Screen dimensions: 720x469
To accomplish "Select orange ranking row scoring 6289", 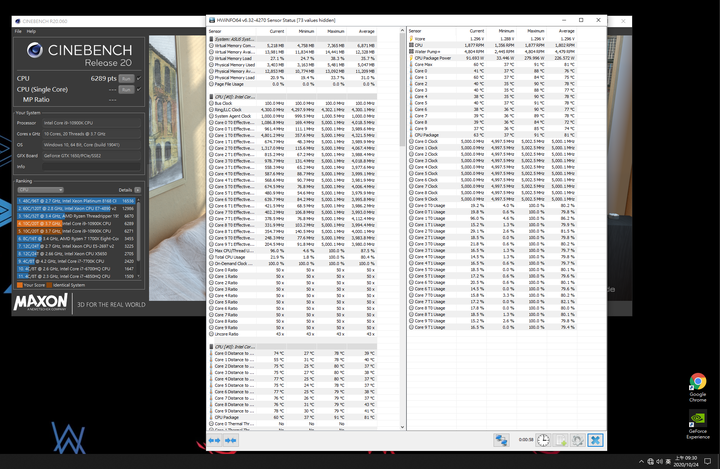I will pos(76,223).
